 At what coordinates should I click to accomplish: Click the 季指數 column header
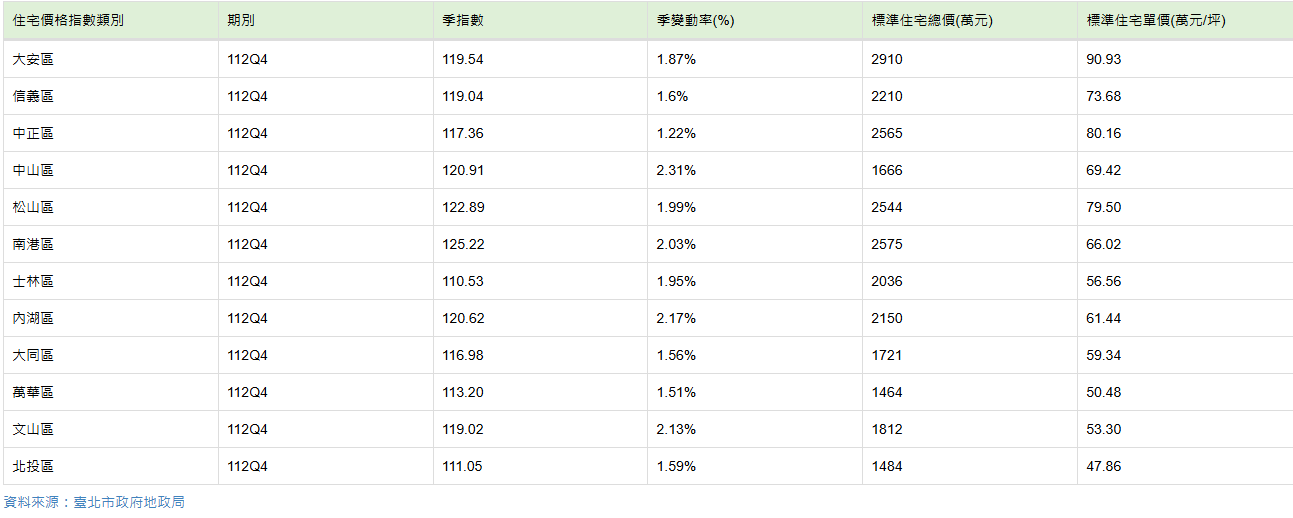pyautogui.click(x=463, y=21)
